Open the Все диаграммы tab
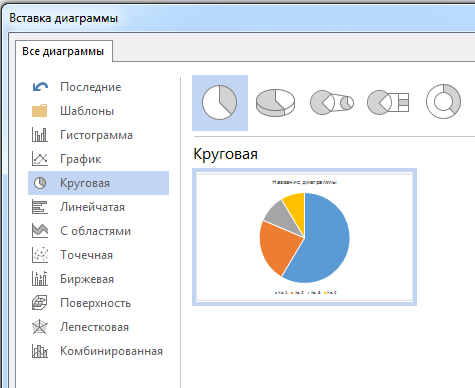475x388 pixels. 64,51
